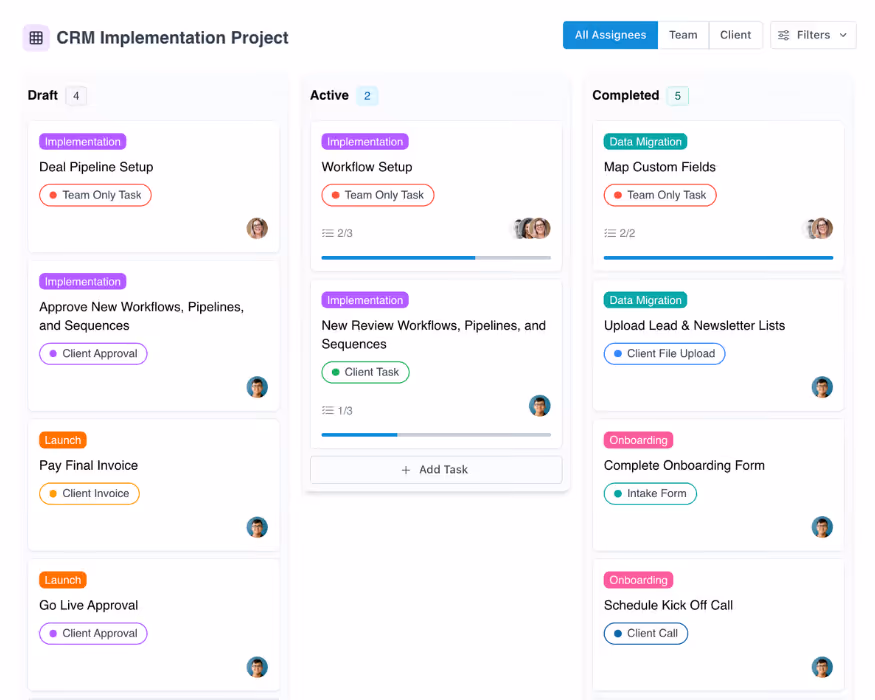This screenshot has width=875, height=700.
Task: Click Client Approval badge on Approve New Workflows
Action: point(93,354)
